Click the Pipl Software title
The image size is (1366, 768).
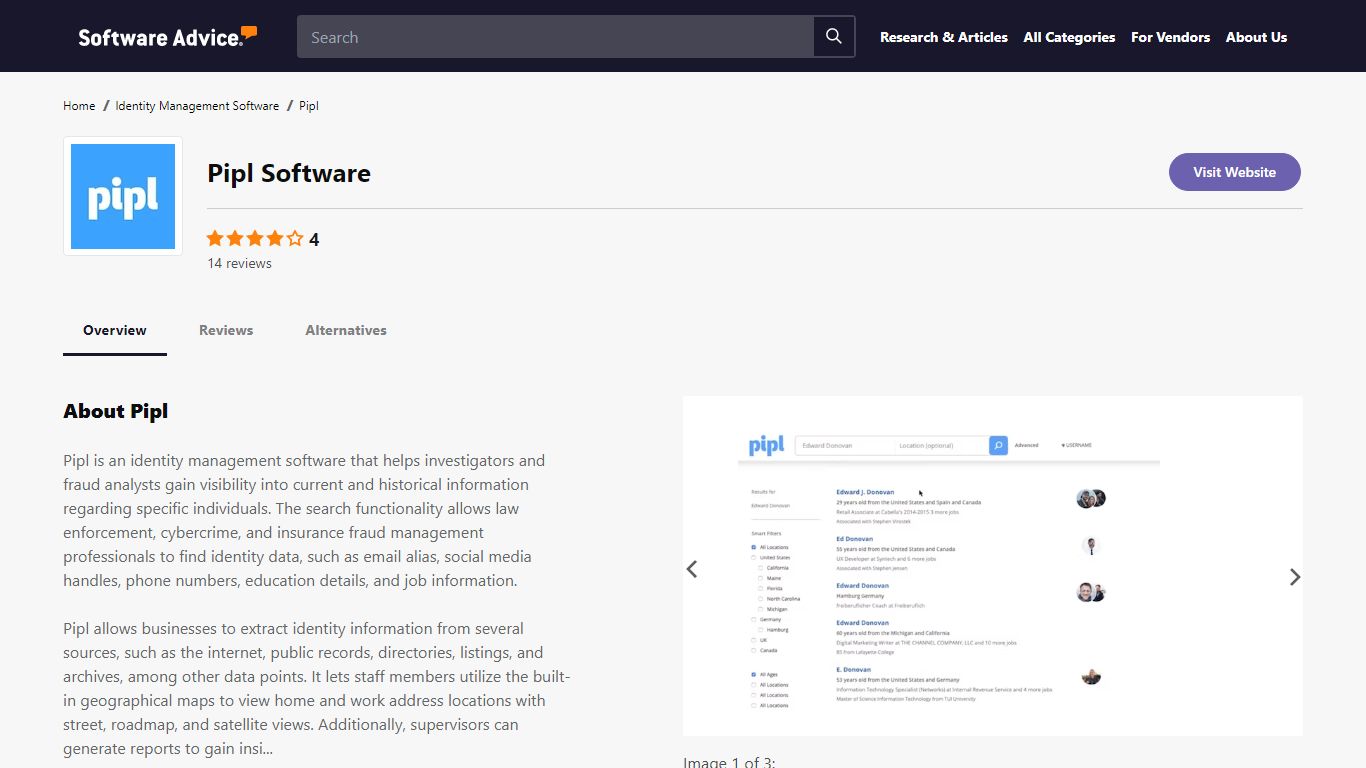coord(289,173)
